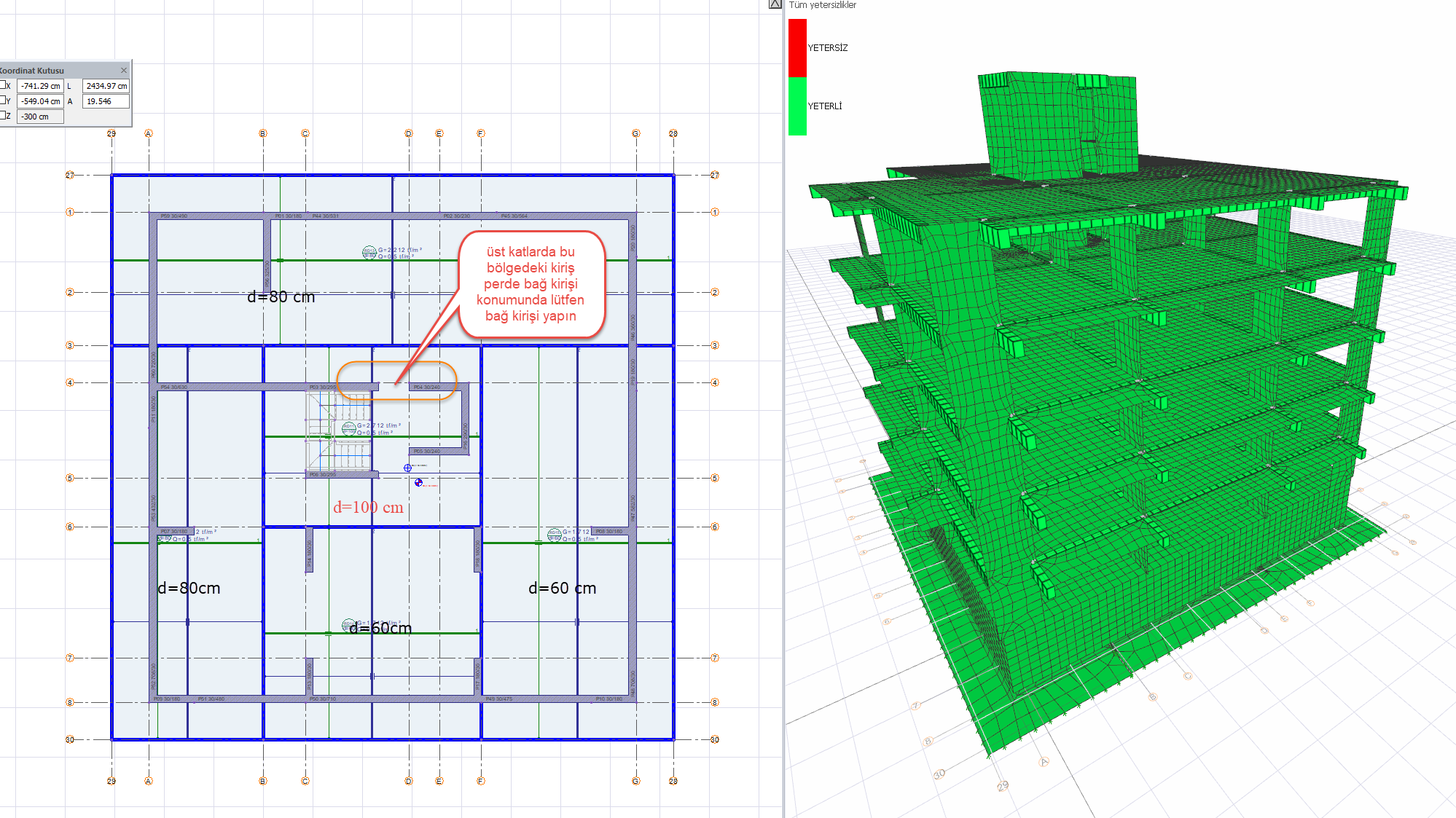Image resolution: width=1456 pixels, height=818 pixels.
Task: Select the red 'd=100 cm' thickness label
Action: (x=368, y=508)
